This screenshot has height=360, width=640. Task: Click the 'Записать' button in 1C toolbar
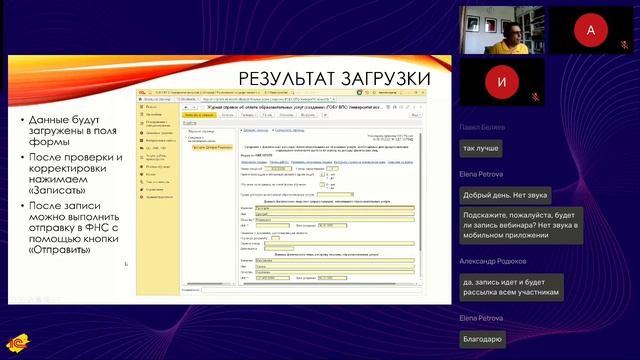(227, 115)
